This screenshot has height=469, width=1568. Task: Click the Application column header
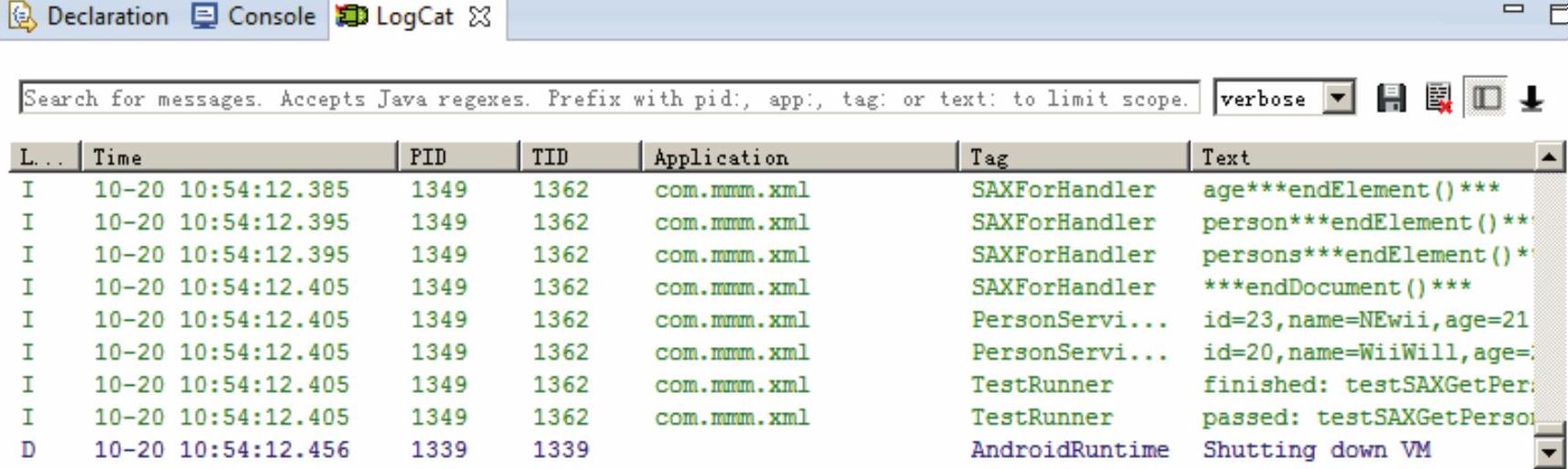798,158
